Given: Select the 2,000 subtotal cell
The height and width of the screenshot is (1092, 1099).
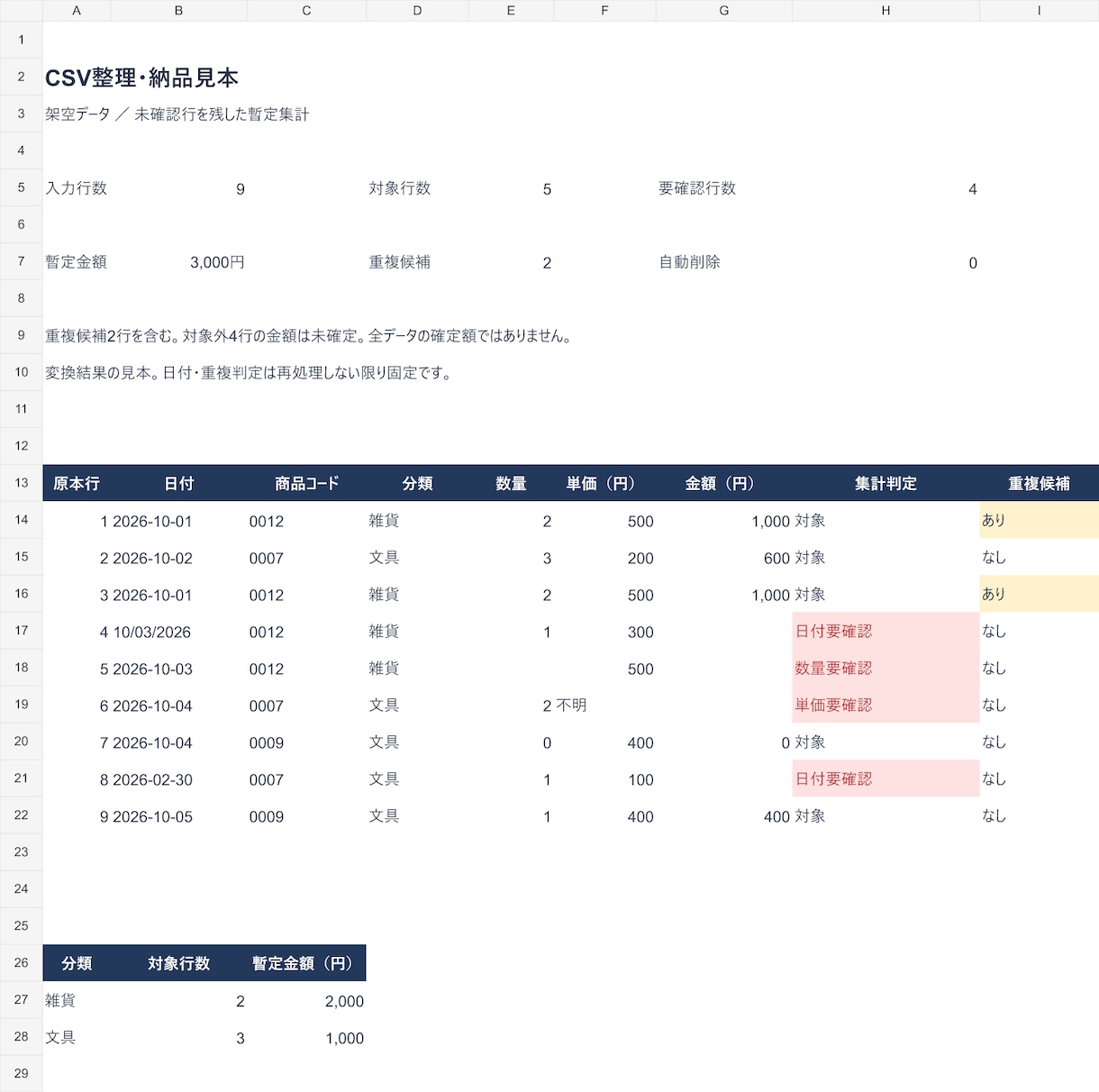Looking at the screenshot, I should [306, 1000].
